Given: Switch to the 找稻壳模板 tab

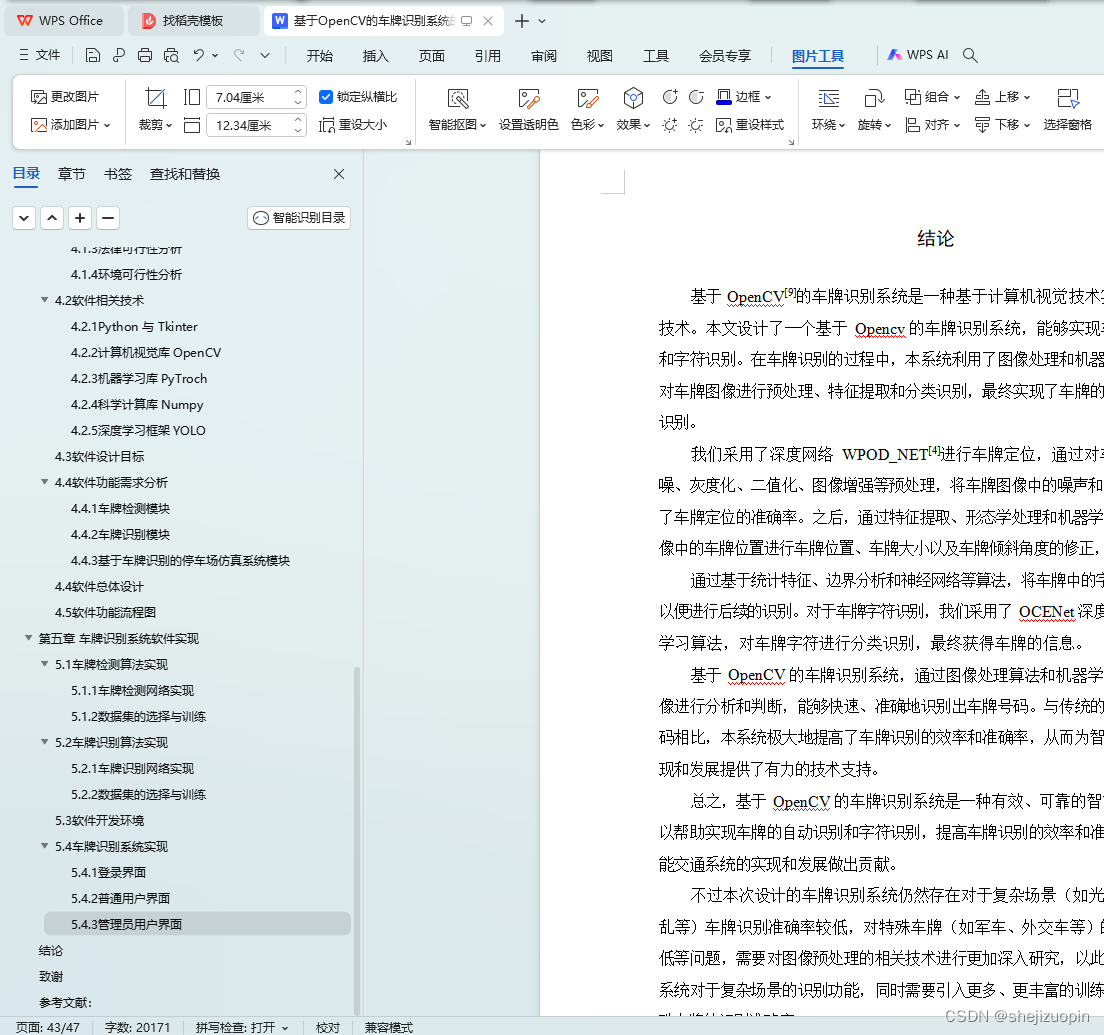Looking at the screenshot, I should tap(193, 21).
